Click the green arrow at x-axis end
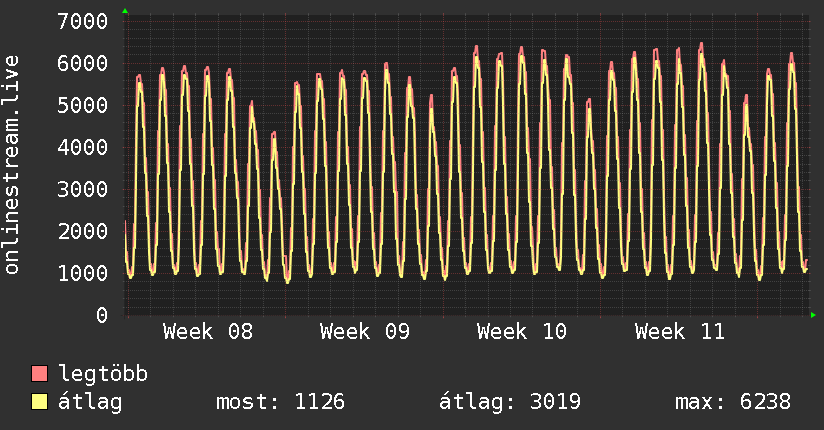Viewport: 824px width, 430px height. click(x=814, y=315)
